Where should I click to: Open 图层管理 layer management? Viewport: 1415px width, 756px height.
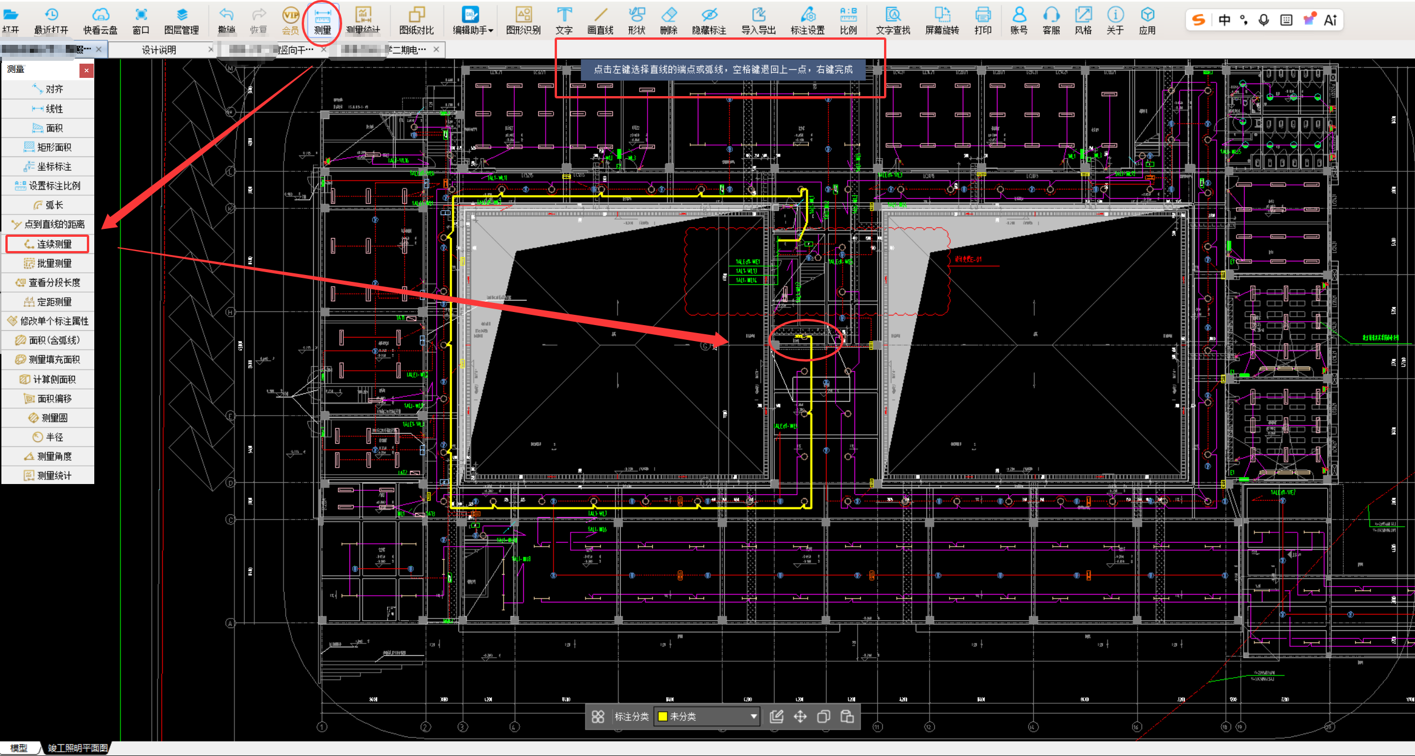pyautogui.click(x=182, y=20)
